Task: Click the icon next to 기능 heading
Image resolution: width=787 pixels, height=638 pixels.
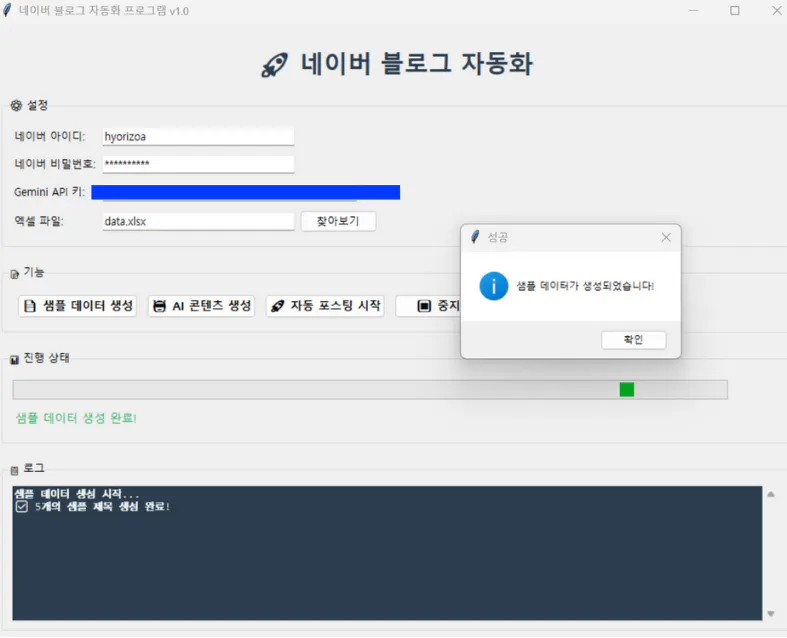Action: click(15, 274)
